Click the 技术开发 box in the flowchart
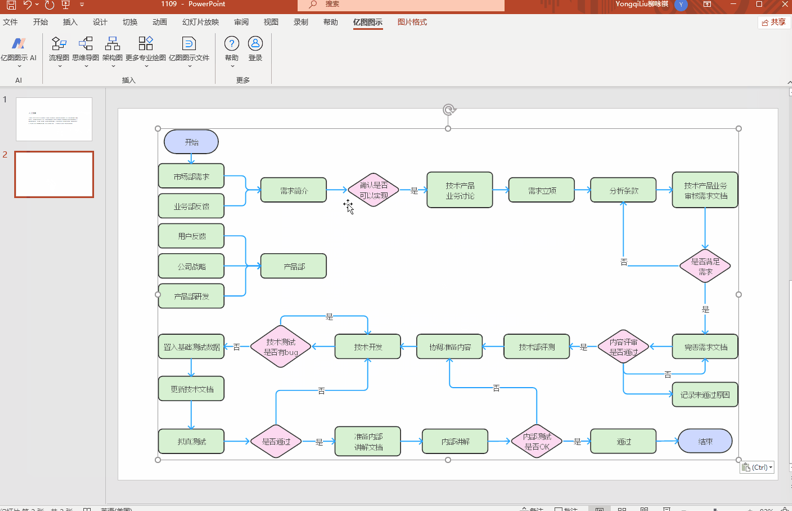 368,347
